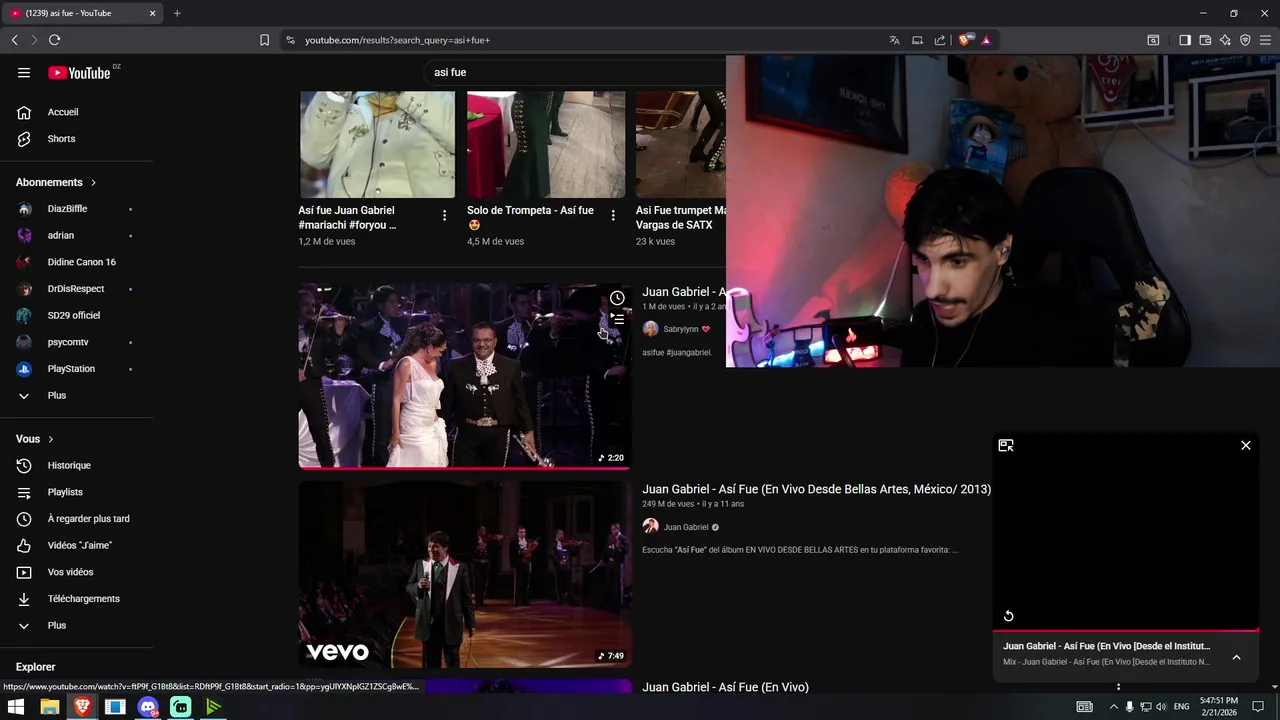This screenshot has height=720, width=1280.
Task: Open Así Fue En Vivo Desde Bellas Artes title
Action: pyautogui.click(x=816, y=489)
